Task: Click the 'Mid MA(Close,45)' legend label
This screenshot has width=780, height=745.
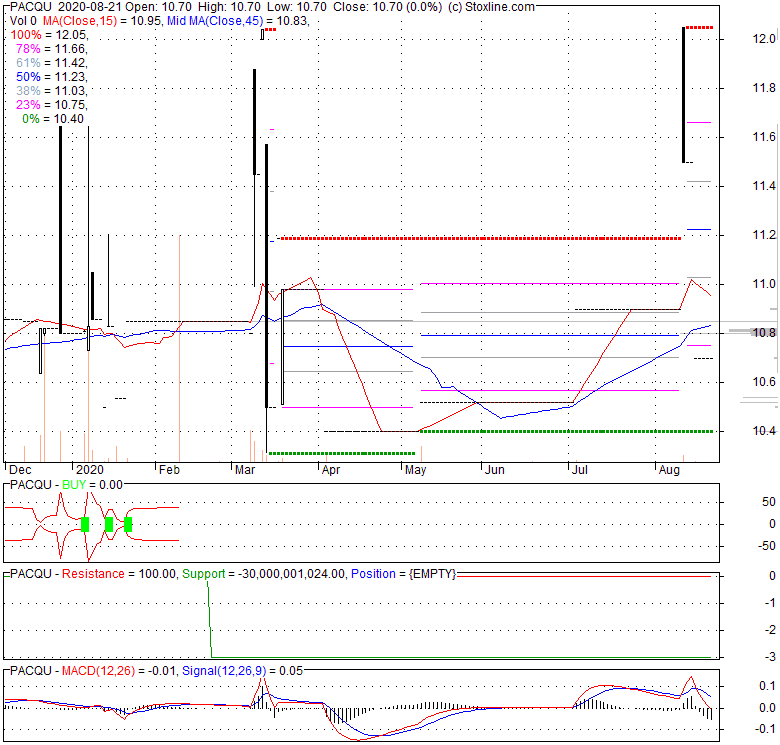Action: click(x=215, y=21)
